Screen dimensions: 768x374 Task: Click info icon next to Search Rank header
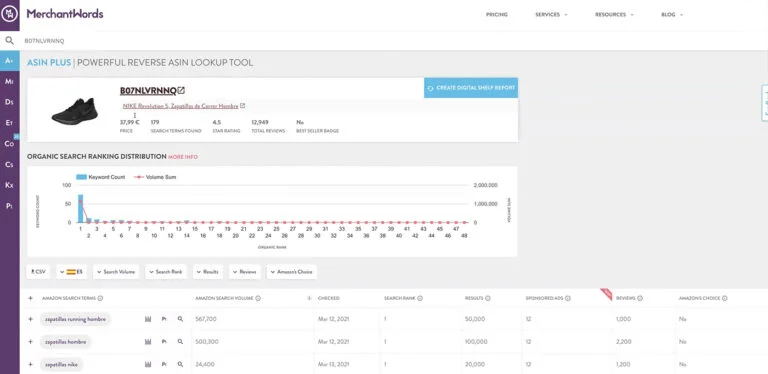click(x=420, y=298)
